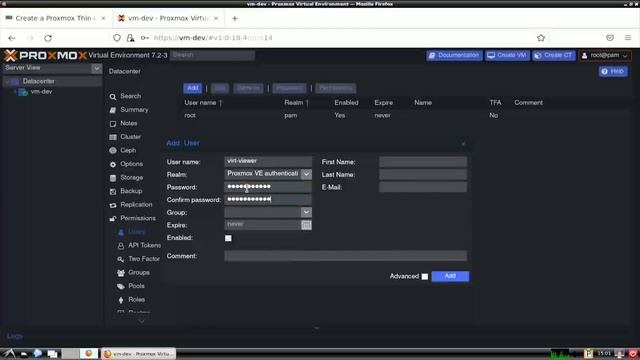Viewport: 640px width, 360px height.
Task: Switch to Create a Proxmox Thin tab
Action: click(55, 18)
